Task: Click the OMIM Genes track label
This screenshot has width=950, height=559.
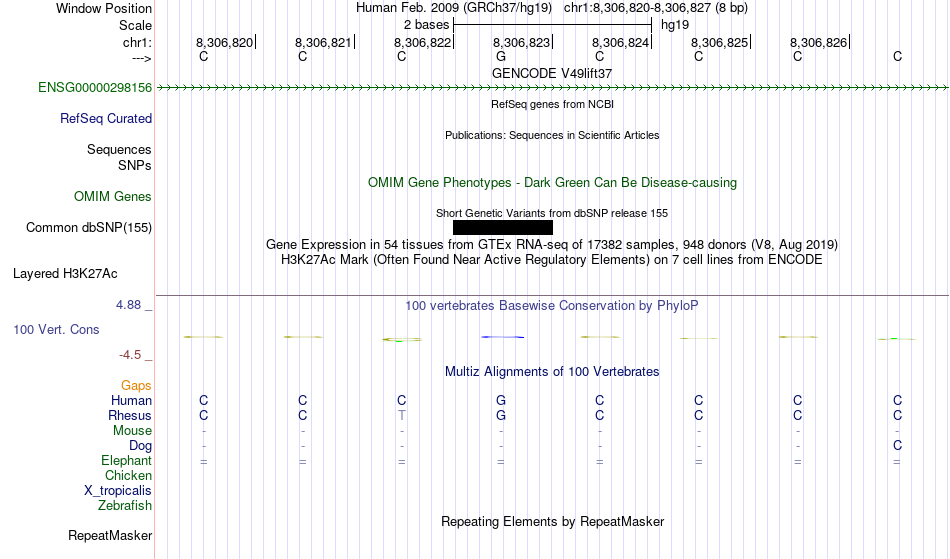Action: tap(113, 197)
